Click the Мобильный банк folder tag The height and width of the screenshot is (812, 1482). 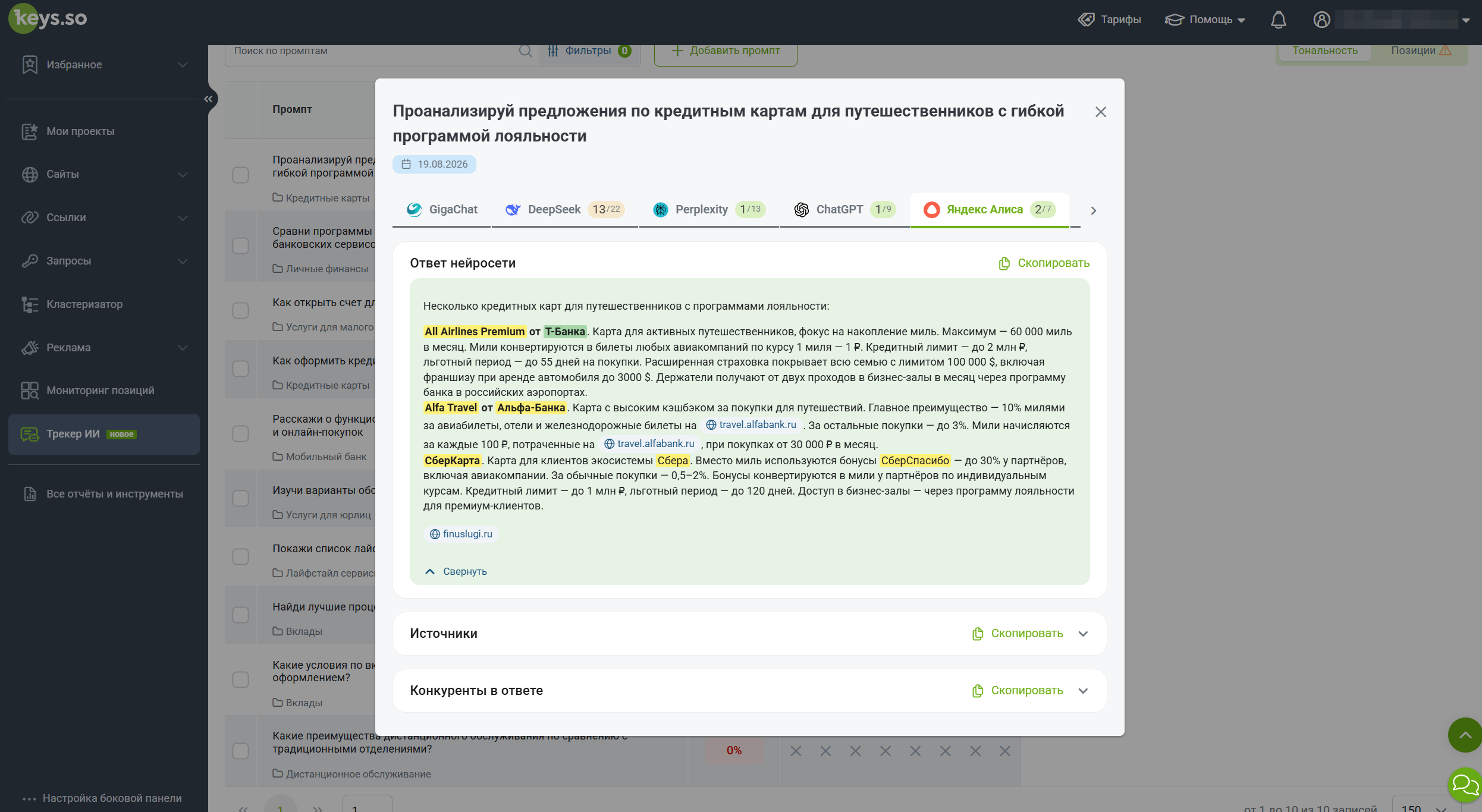(319, 457)
